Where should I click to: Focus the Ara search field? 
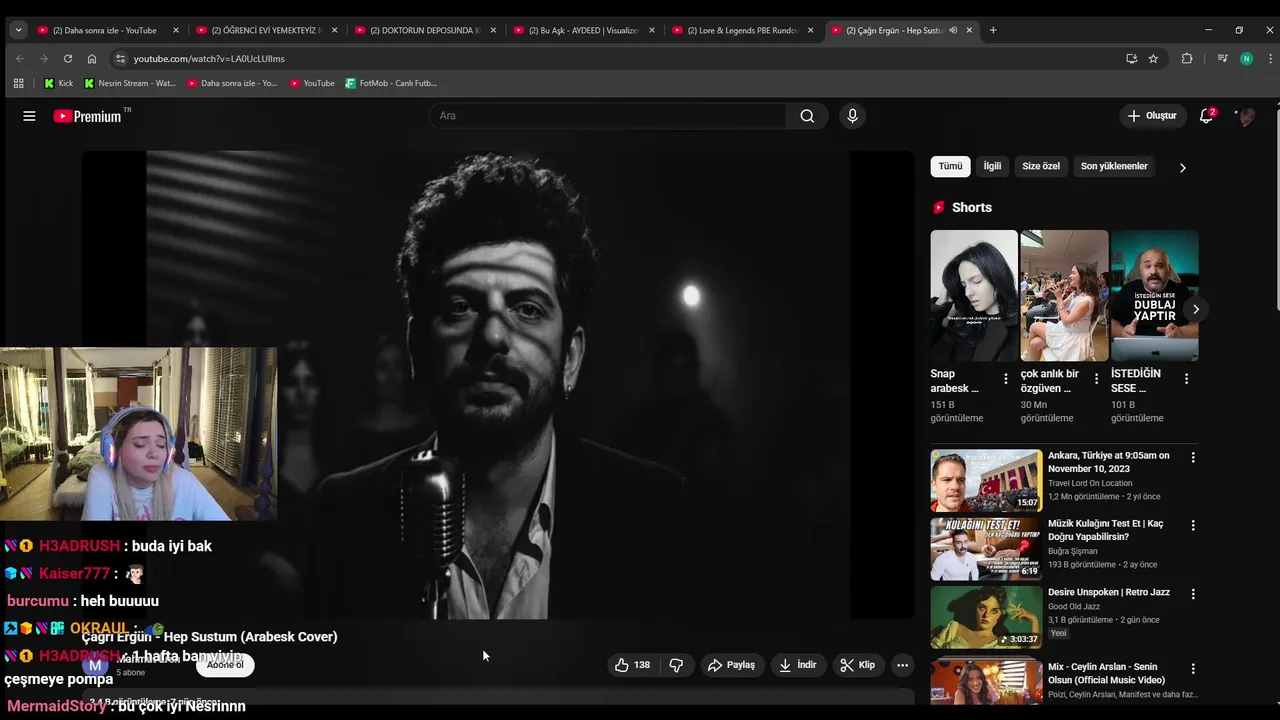pos(608,116)
